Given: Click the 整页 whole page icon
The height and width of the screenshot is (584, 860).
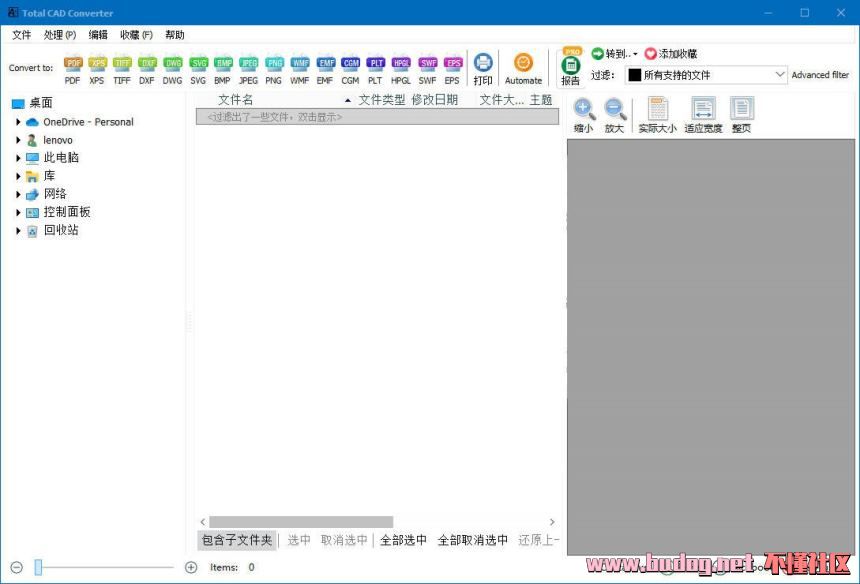Looking at the screenshot, I should (x=741, y=115).
